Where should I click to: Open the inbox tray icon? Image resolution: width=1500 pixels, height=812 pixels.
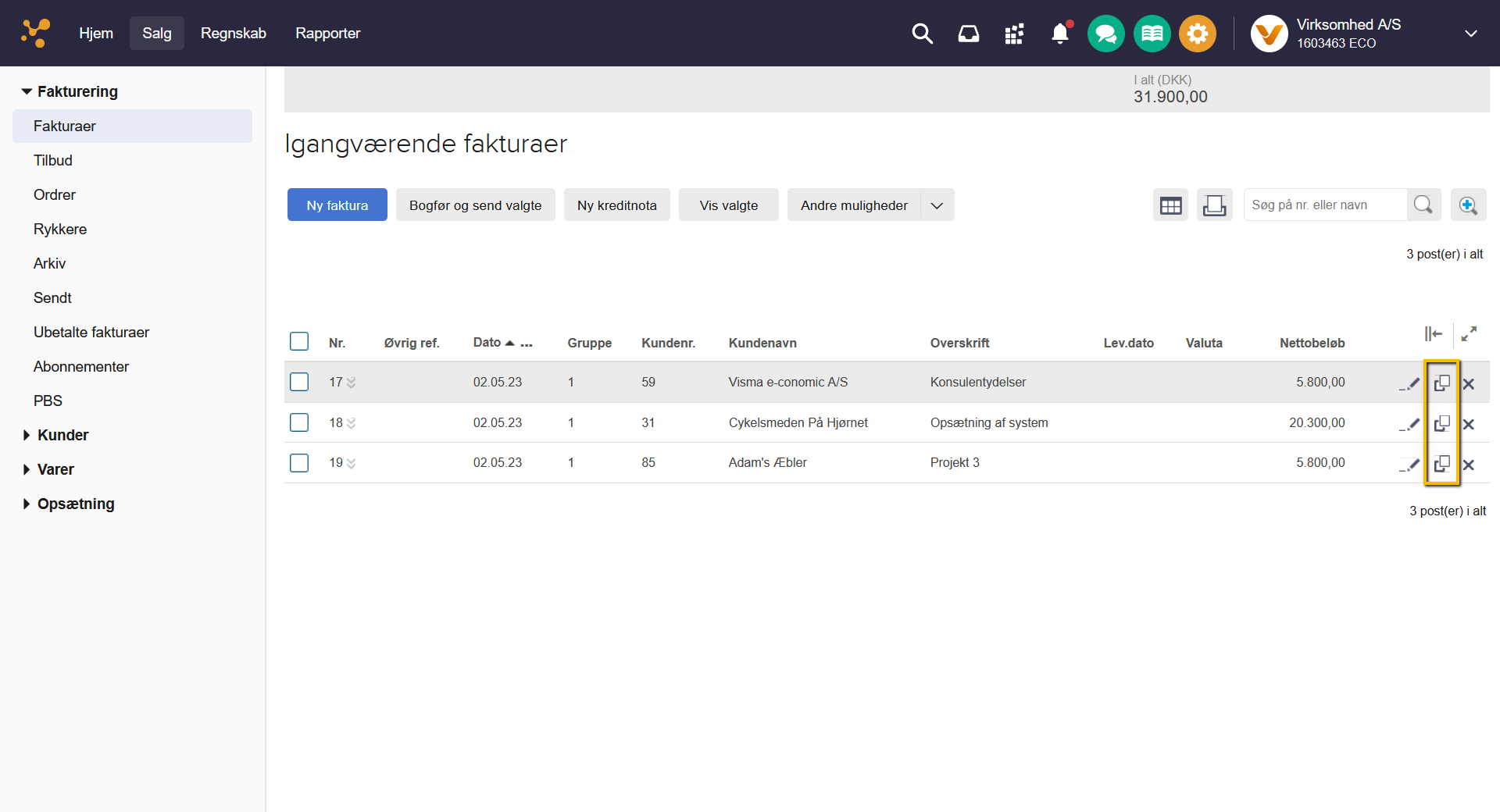click(x=968, y=34)
